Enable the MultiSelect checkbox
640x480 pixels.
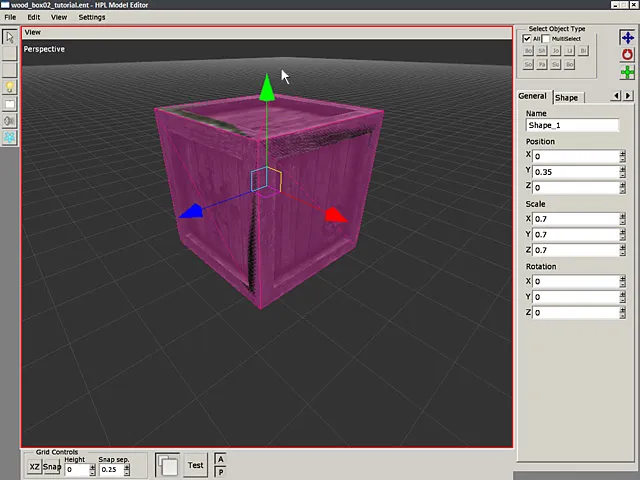546,39
